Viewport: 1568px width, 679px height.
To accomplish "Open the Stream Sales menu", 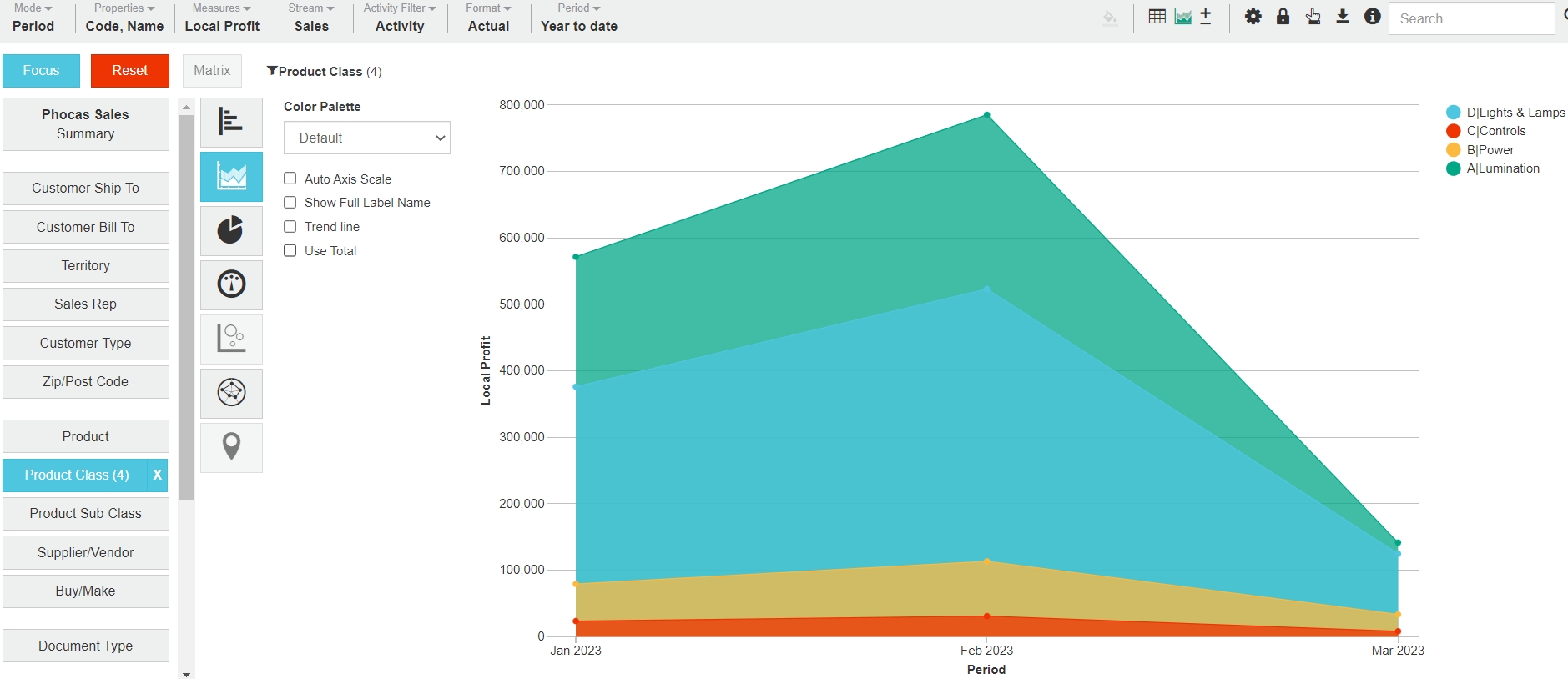I will click(311, 18).
